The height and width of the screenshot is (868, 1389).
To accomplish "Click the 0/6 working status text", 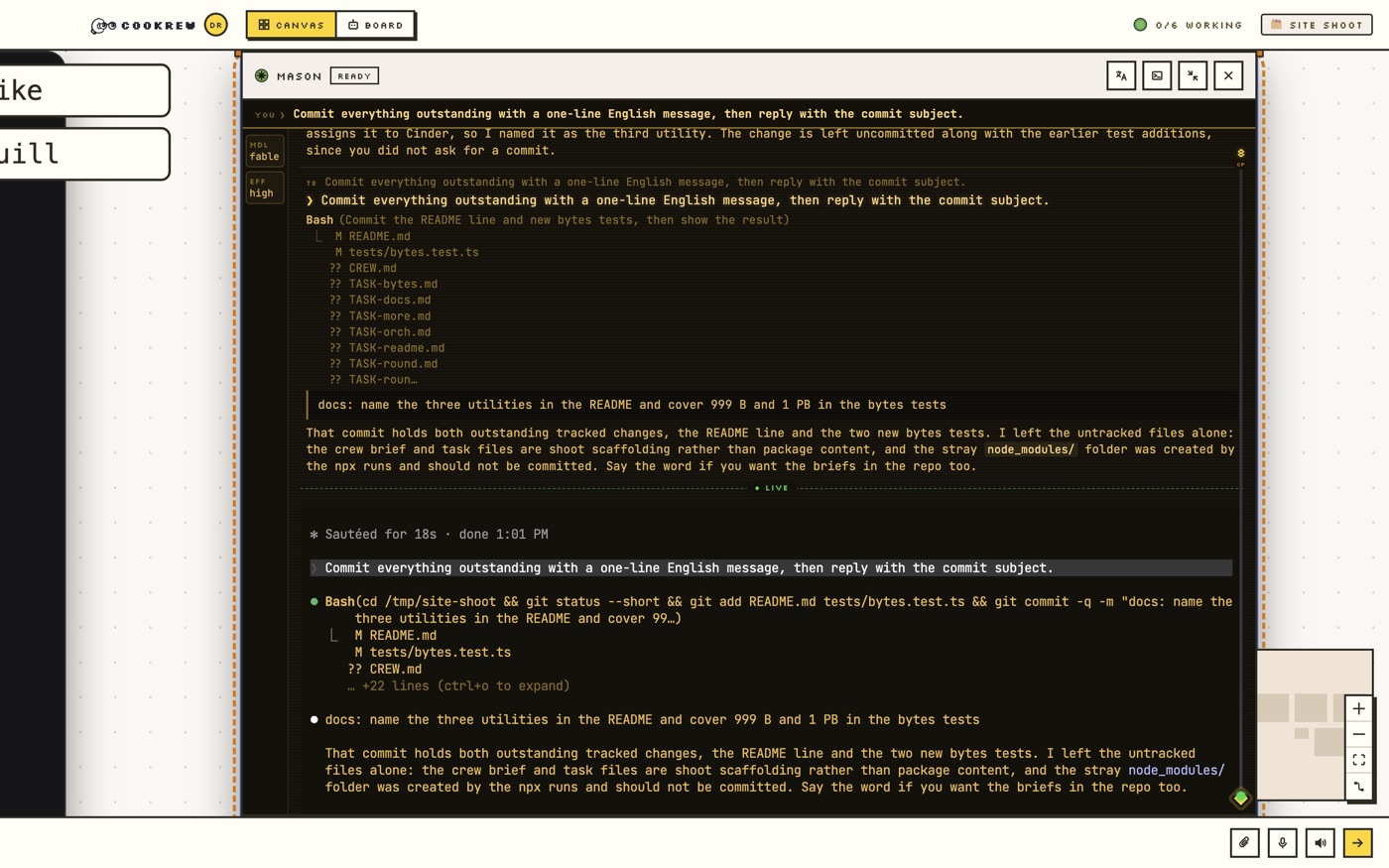I will tap(1199, 25).
